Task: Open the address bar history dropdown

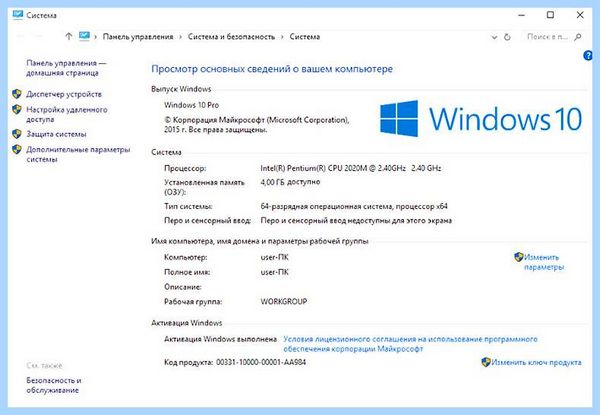Action: coord(494,37)
